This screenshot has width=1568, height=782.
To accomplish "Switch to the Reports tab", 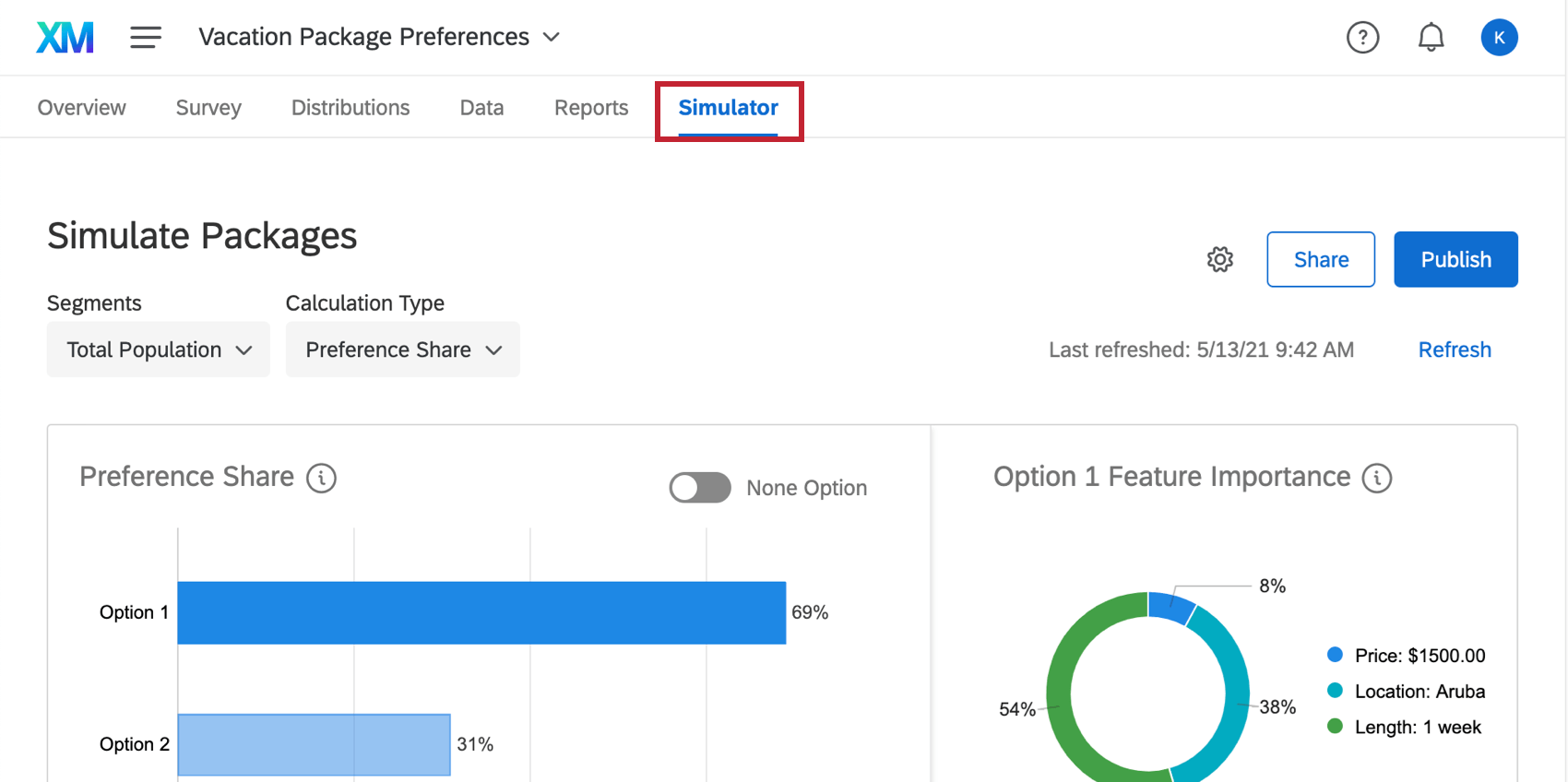I will pos(591,108).
